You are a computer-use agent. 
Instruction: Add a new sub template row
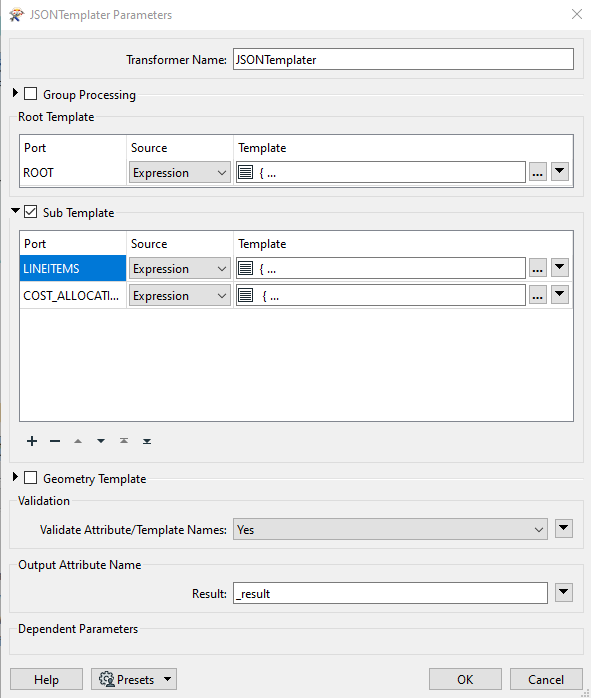pyautogui.click(x=32, y=441)
